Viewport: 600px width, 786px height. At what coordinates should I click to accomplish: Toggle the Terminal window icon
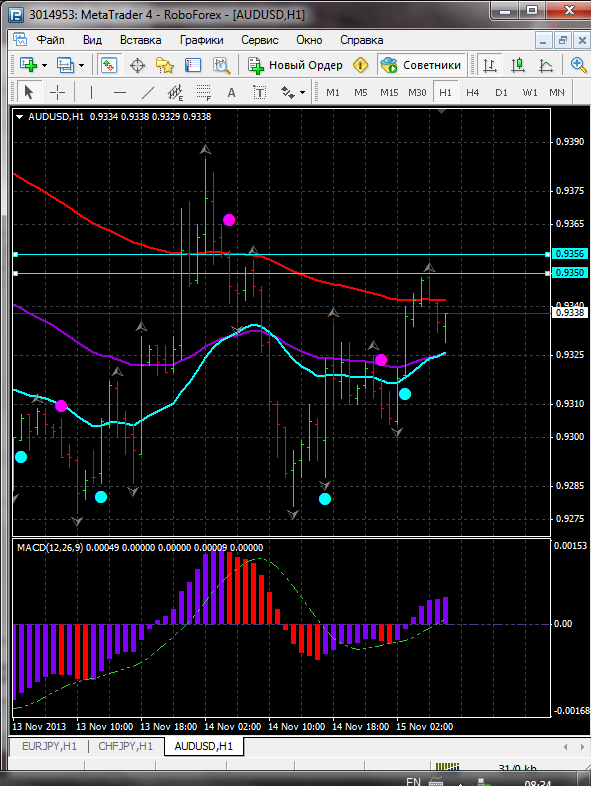click(192, 65)
